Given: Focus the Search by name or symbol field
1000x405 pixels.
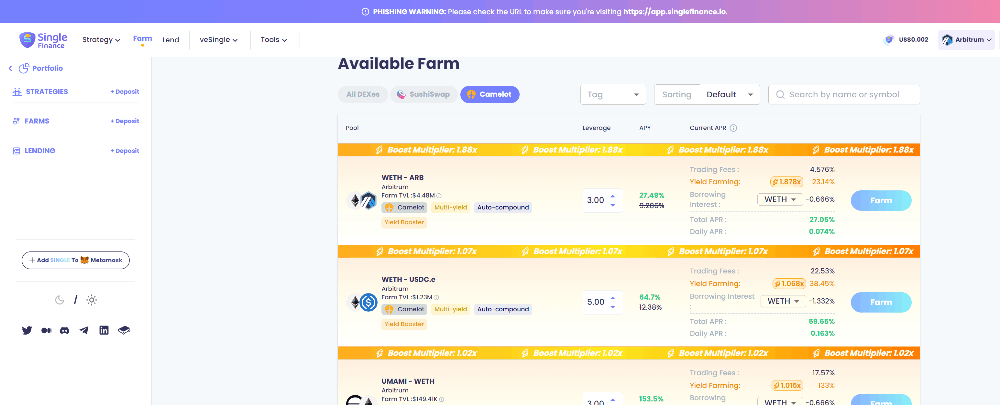Looking at the screenshot, I should point(844,94).
